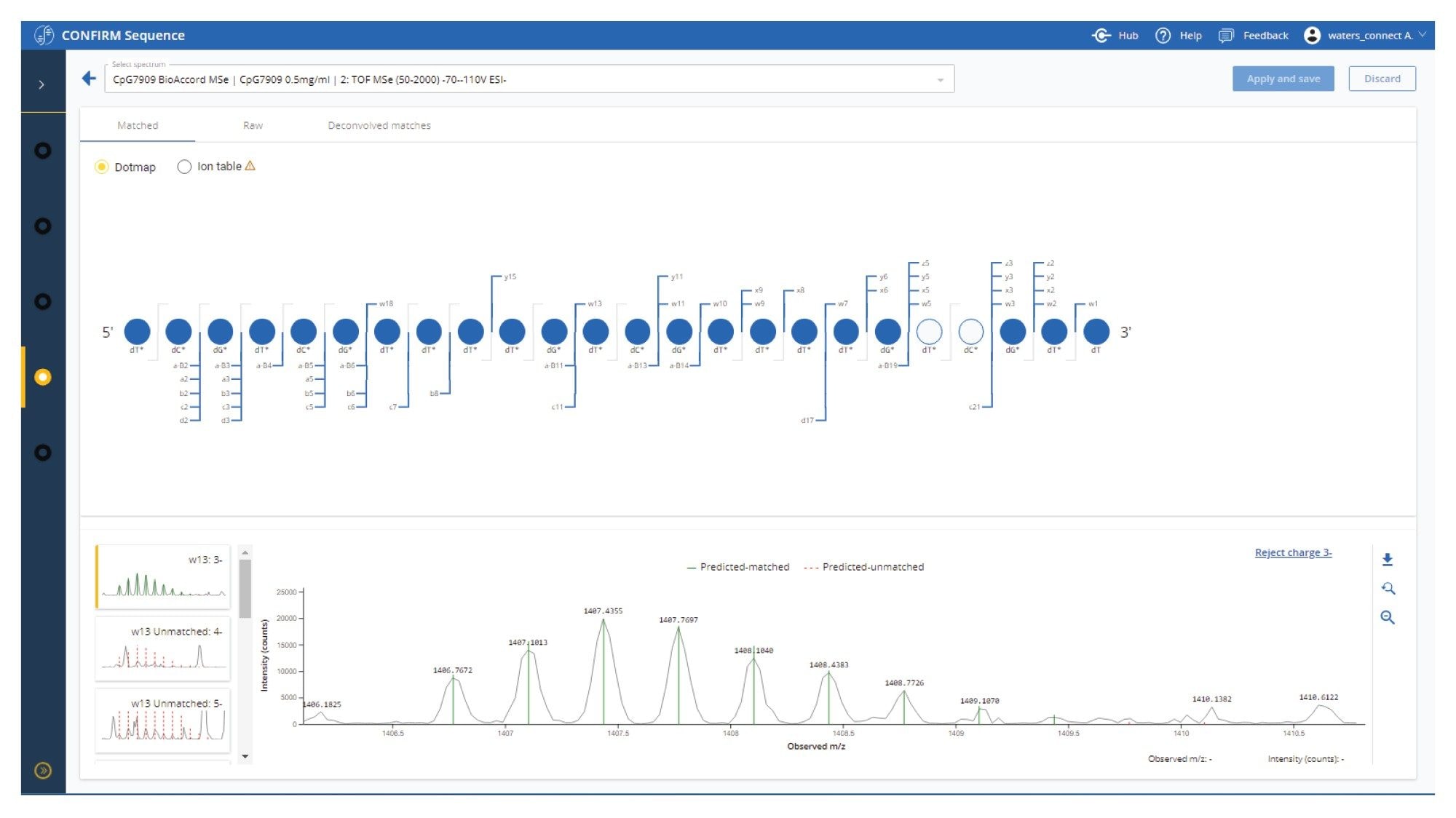Screen dimensions: 1456x818
Task: Open the Help question mark icon
Action: pyautogui.click(x=1163, y=35)
